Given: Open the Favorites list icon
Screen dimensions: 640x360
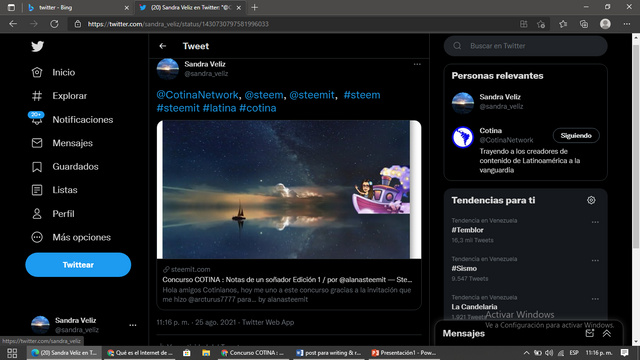Looking at the screenshot, I should pyautogui.click(x=563, y=24).
